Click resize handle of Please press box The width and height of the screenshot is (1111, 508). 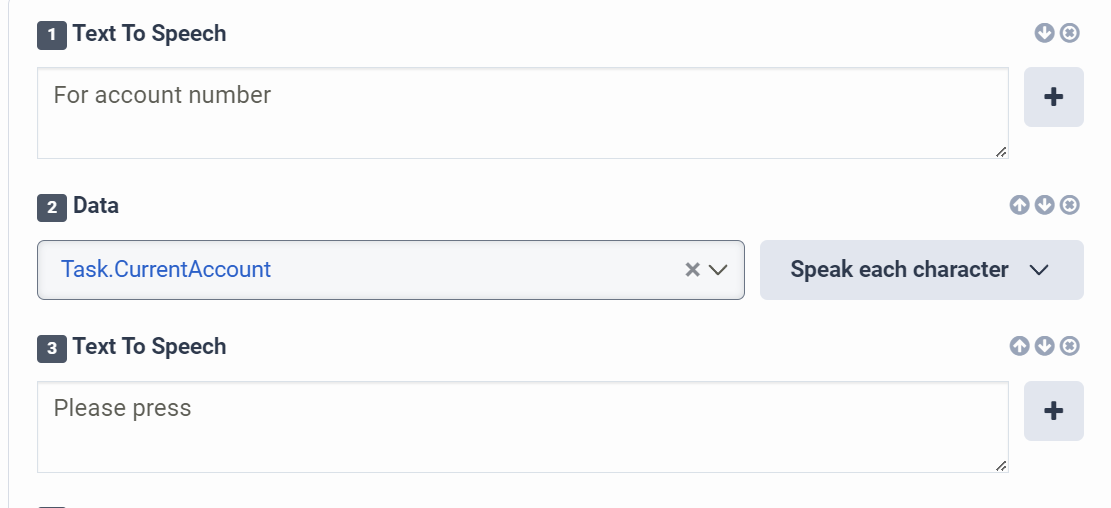click(x=1001, y=465)
